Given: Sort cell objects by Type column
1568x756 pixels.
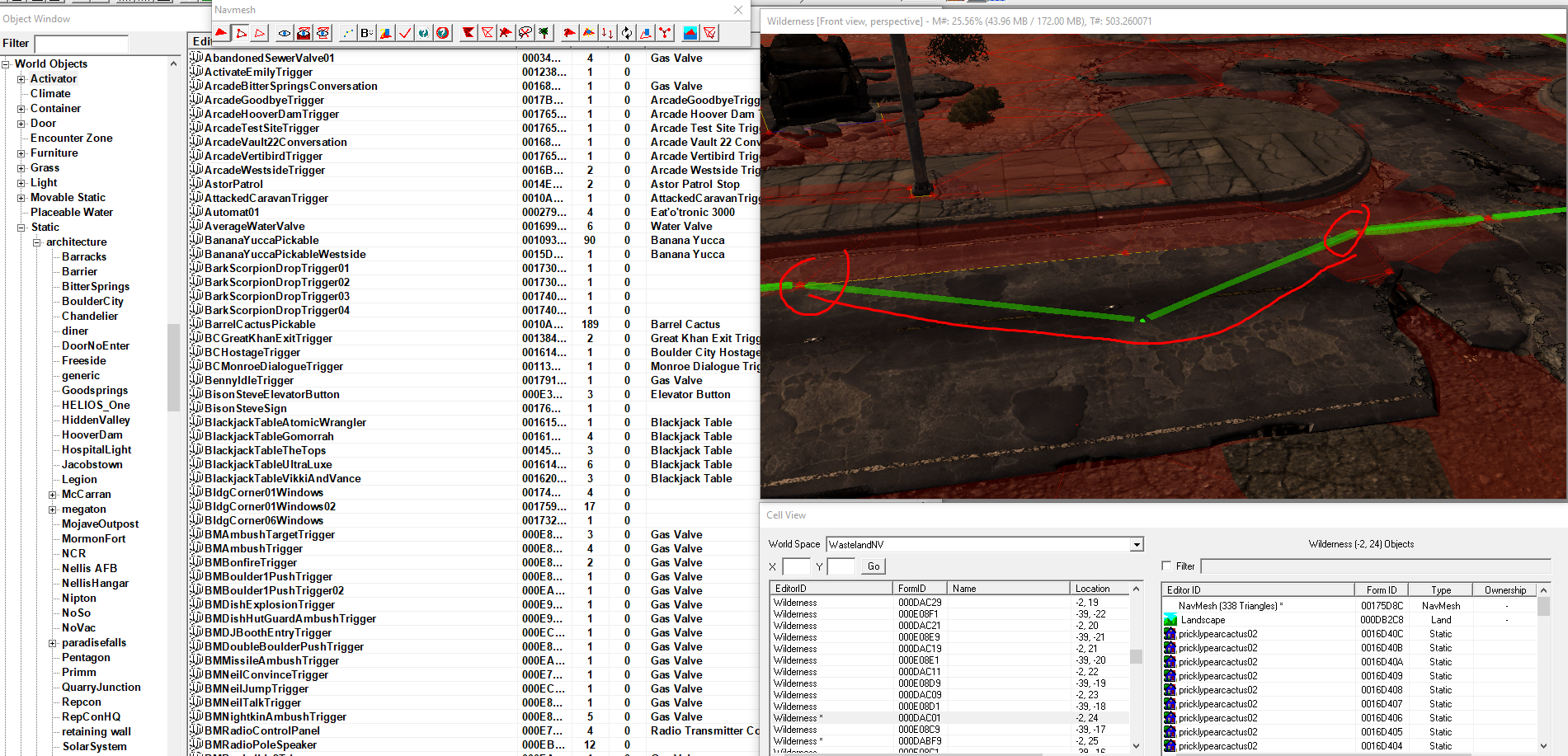Looking at the screenshot, I should tap(1440, 589).
